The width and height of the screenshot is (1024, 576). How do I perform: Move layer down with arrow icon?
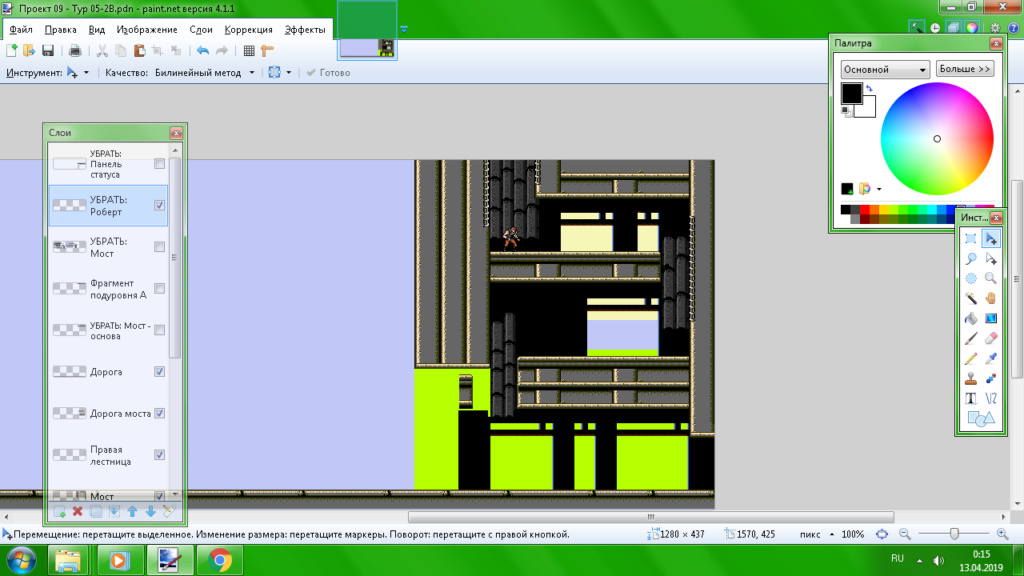click(x=150, y=511)
